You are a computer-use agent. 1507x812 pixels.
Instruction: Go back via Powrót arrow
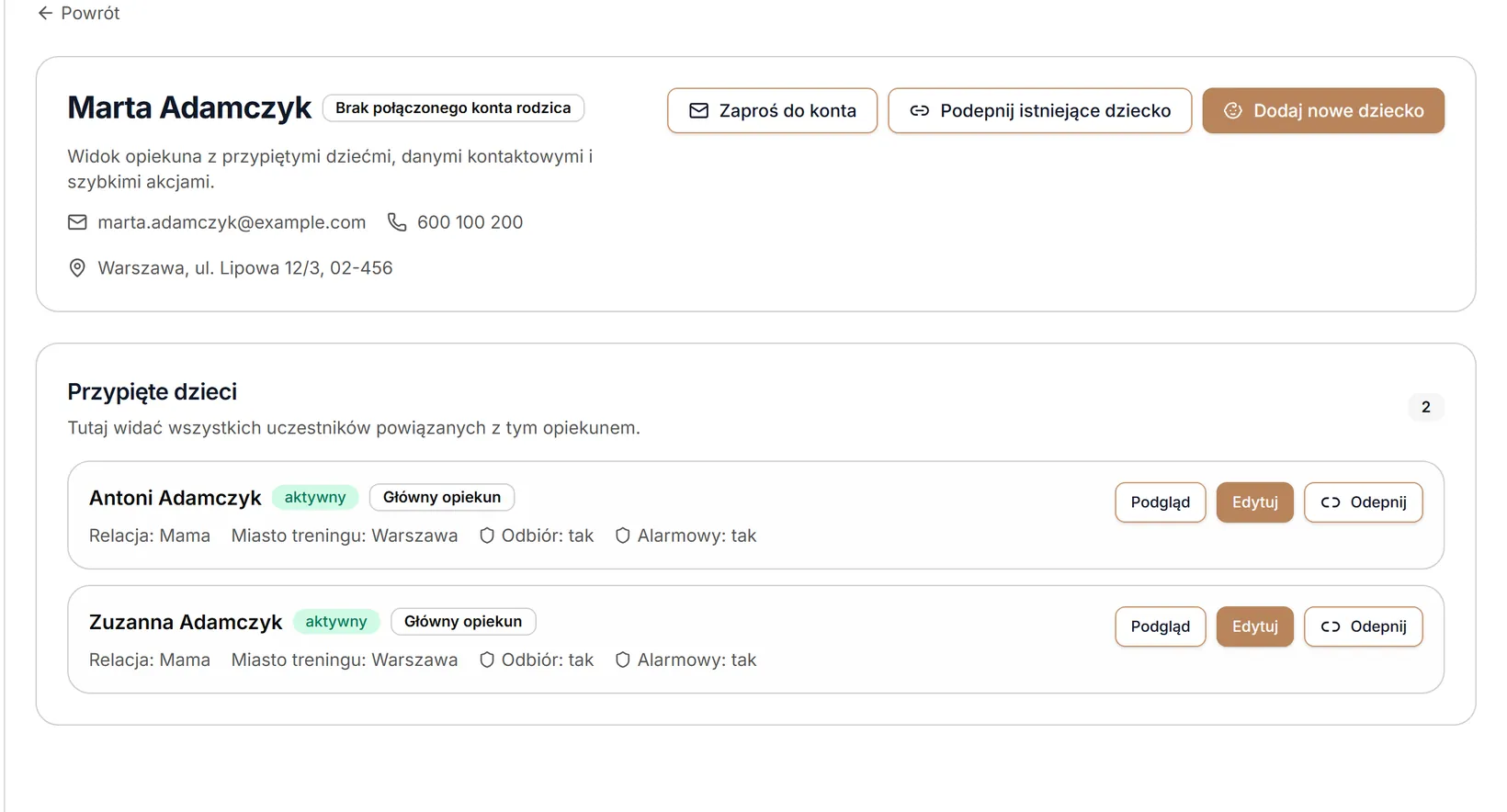click(45, 13)
